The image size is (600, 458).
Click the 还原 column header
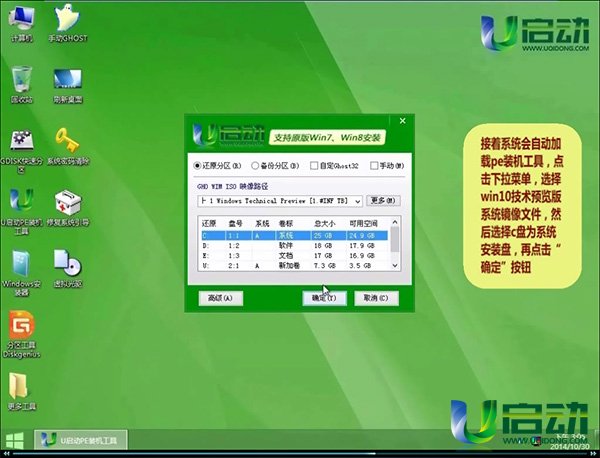pyautogui.click(x=209, y=223)
